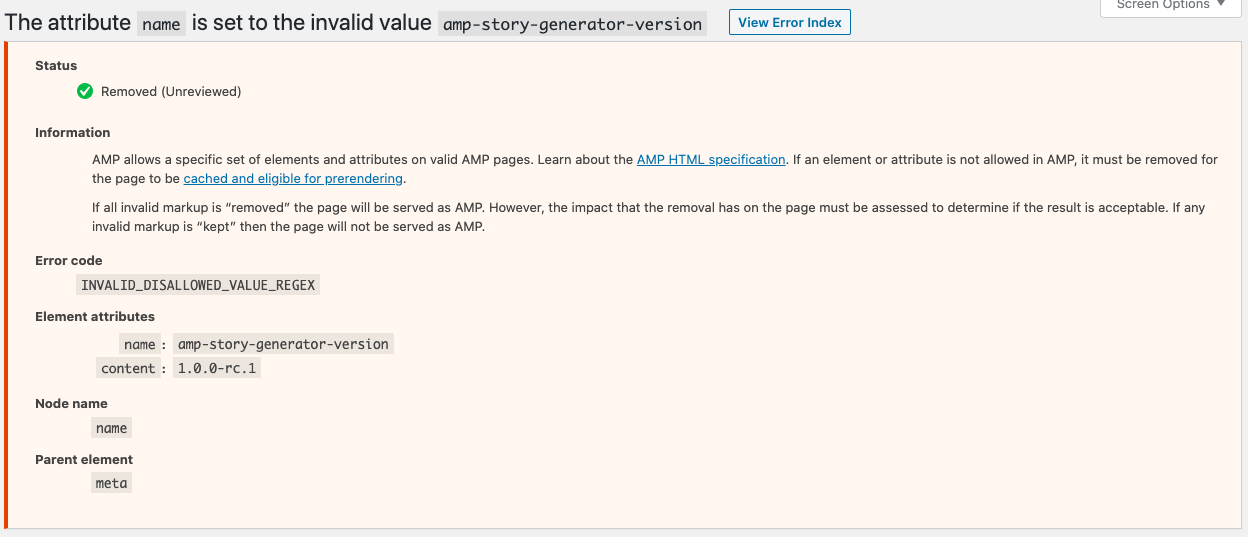The image size is (1248, 537).
Task: Click the Node name heading
Action: coord(71,403)
